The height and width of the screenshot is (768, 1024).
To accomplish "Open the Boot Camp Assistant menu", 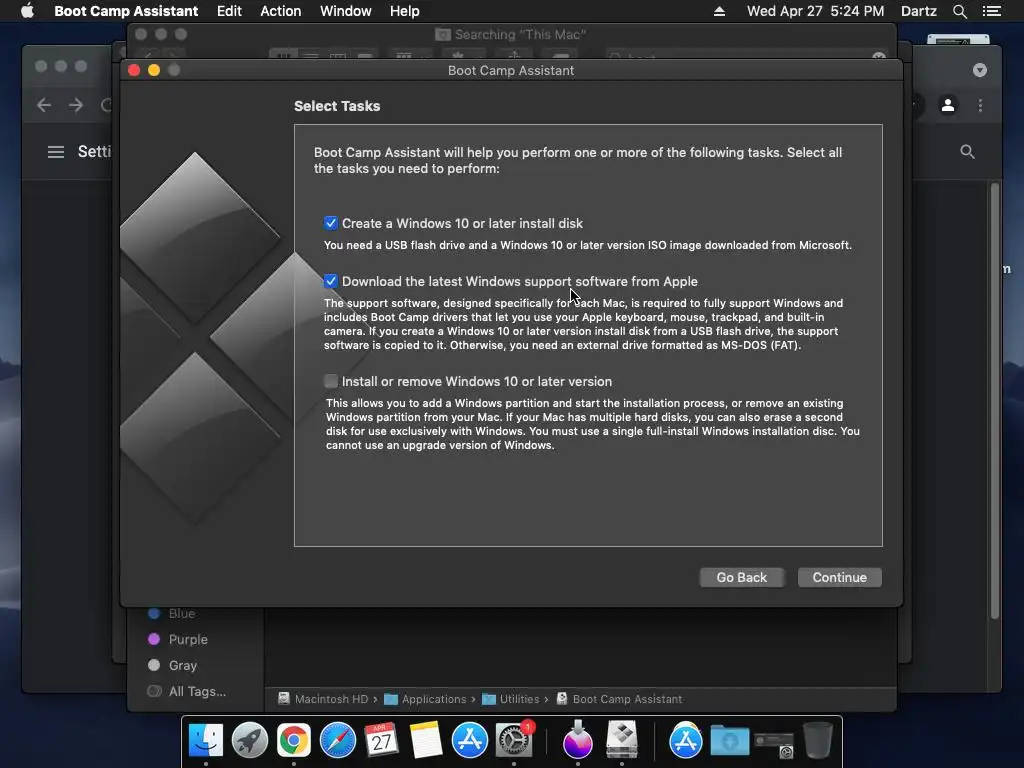I will 126,11.
